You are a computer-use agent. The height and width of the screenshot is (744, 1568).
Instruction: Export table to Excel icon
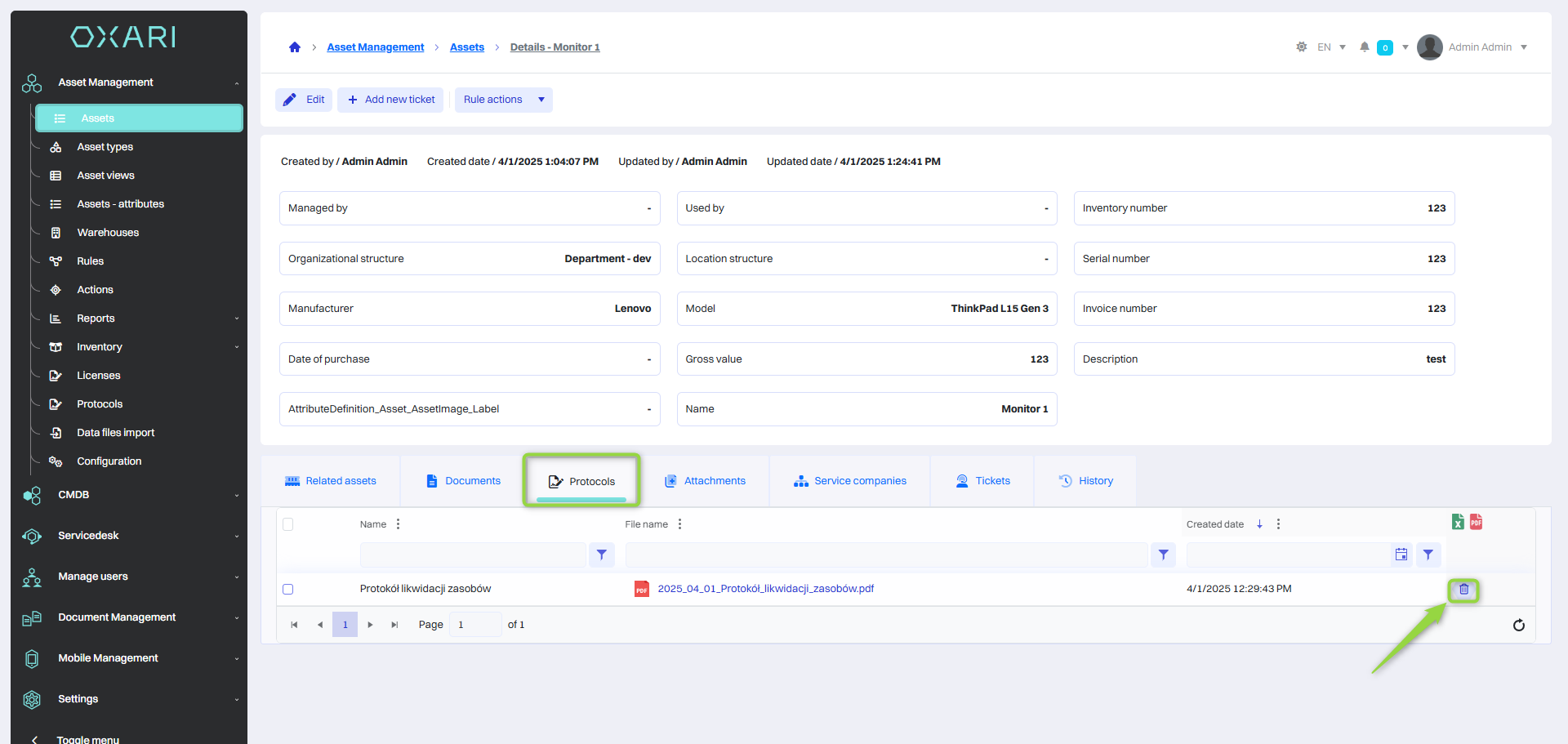1458,523
